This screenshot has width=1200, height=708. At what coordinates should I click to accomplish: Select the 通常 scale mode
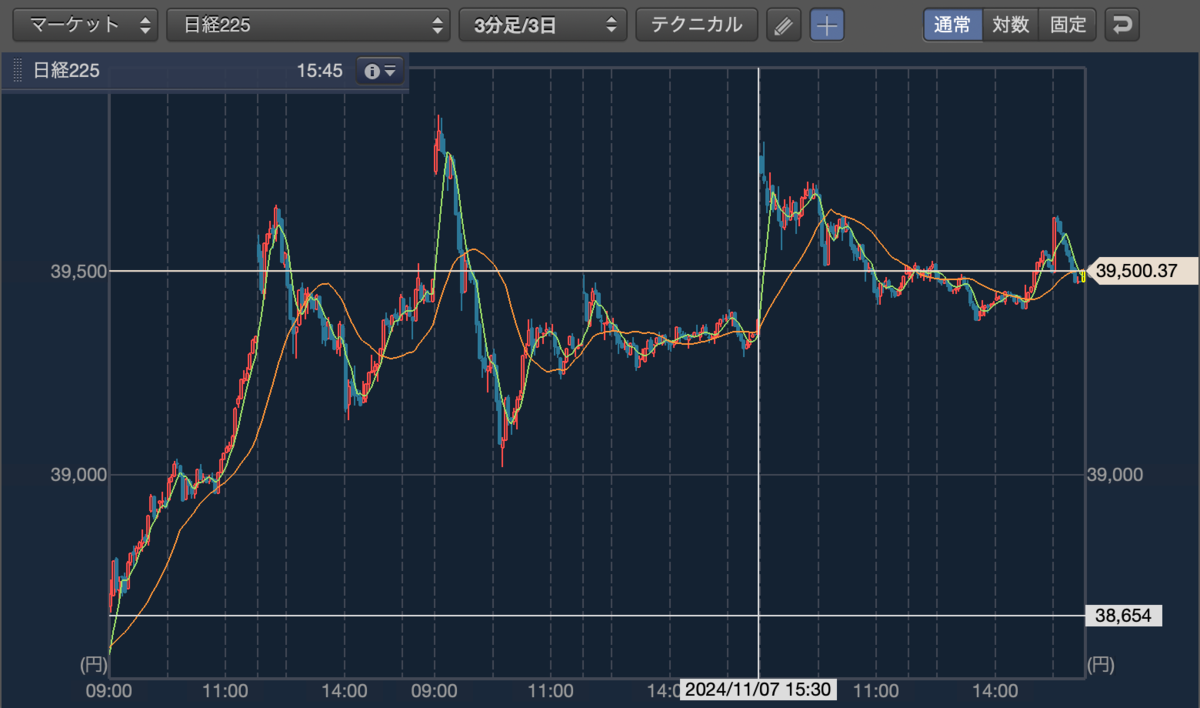[952, 25]
